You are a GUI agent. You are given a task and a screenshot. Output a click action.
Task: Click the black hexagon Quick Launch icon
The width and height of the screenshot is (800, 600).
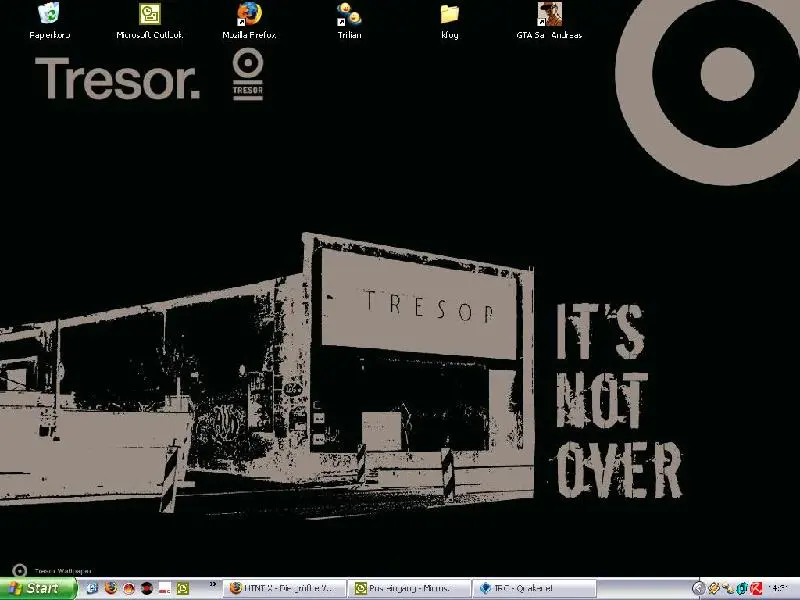(x=147, y=589)
